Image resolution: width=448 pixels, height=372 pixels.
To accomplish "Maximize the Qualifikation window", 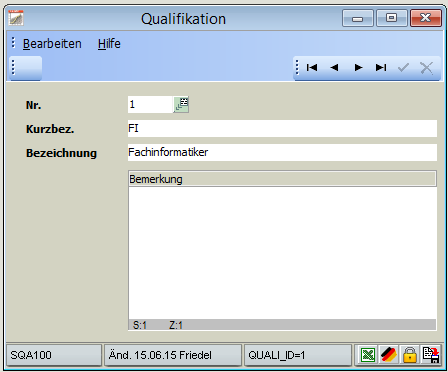I will click(392, 18).
